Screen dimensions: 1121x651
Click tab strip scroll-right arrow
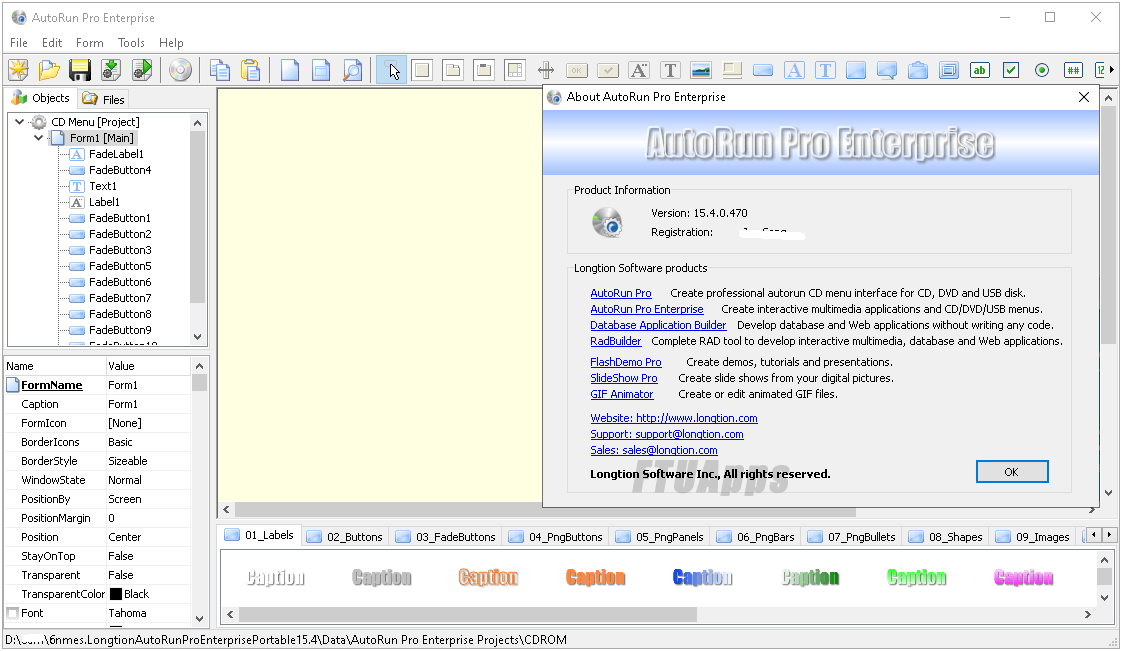click(1109, 535)
